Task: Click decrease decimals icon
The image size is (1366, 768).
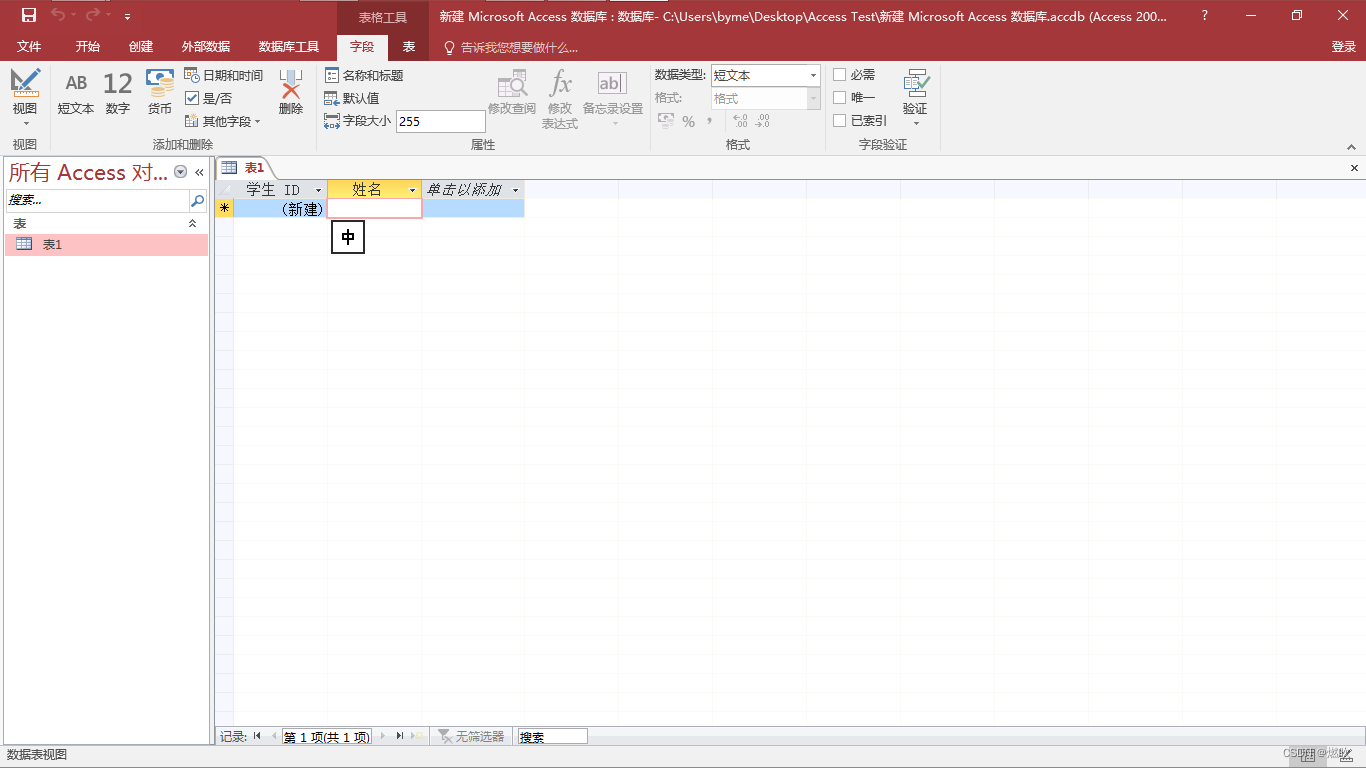Action: 763,121
